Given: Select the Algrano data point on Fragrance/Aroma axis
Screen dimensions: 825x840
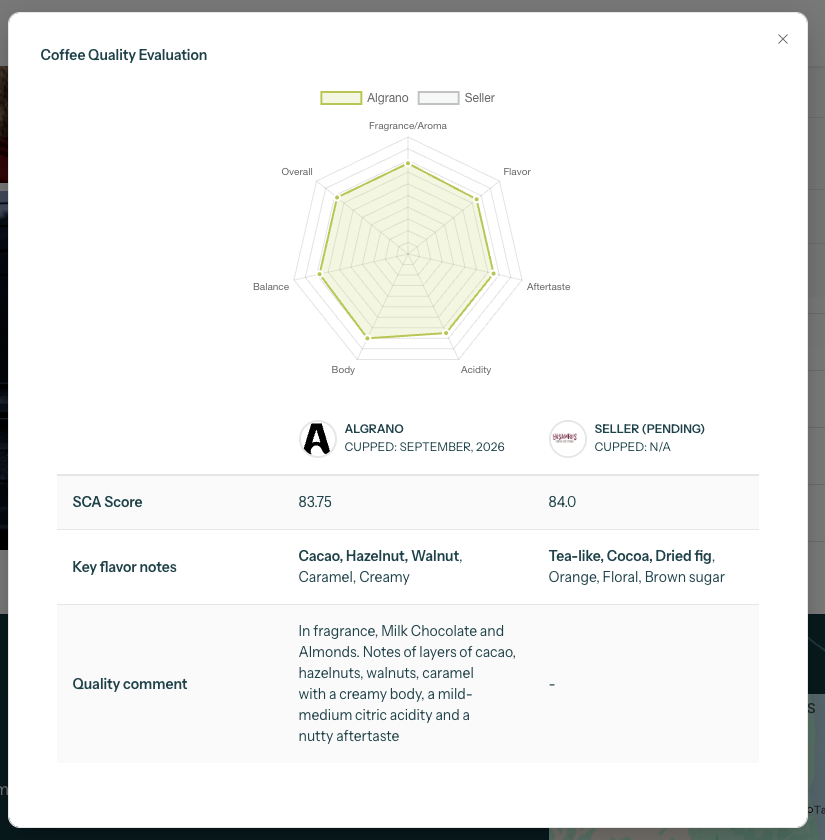Looking at the screenshot, I should pyautogui.click(x=408, y=163).
